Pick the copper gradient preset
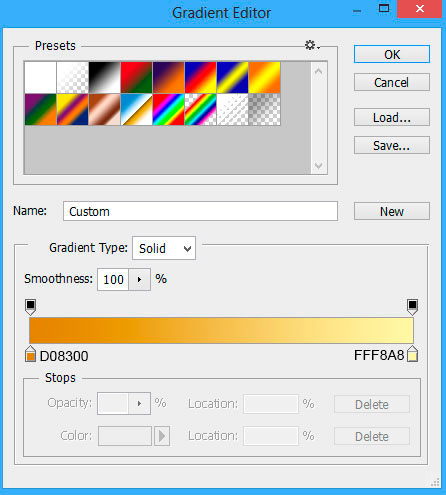The width and height of the screenshot is (446, 495). tap(104, 109)
